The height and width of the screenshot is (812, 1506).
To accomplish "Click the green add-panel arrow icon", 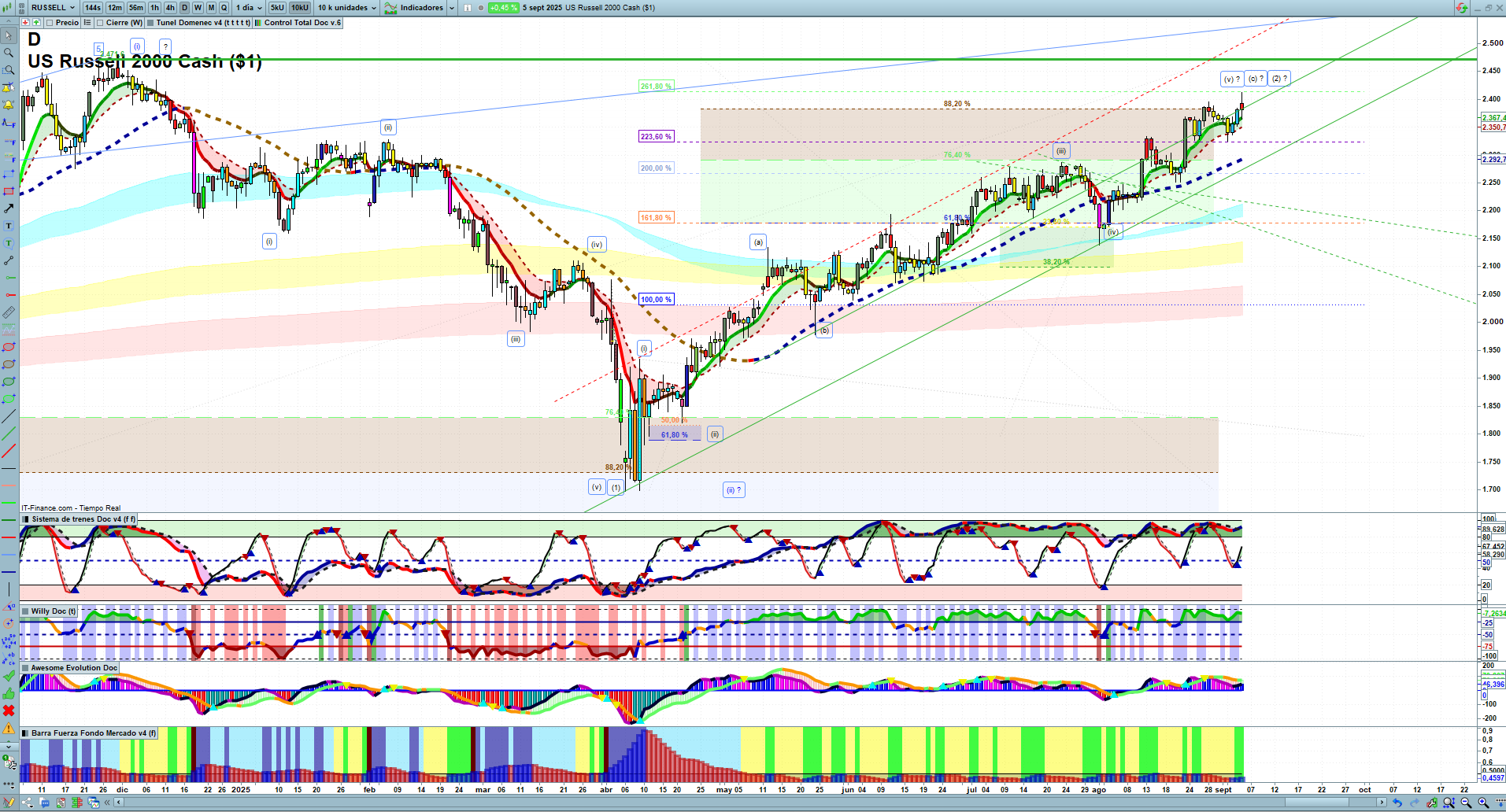I will click(36, 23).
